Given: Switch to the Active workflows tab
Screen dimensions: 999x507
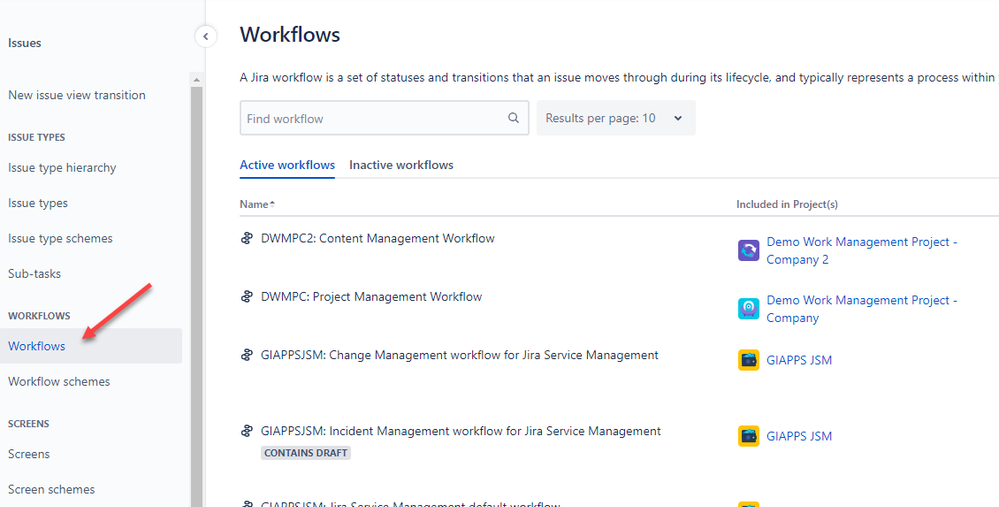Looking at the screenshot, I should (x=287, y=165).
